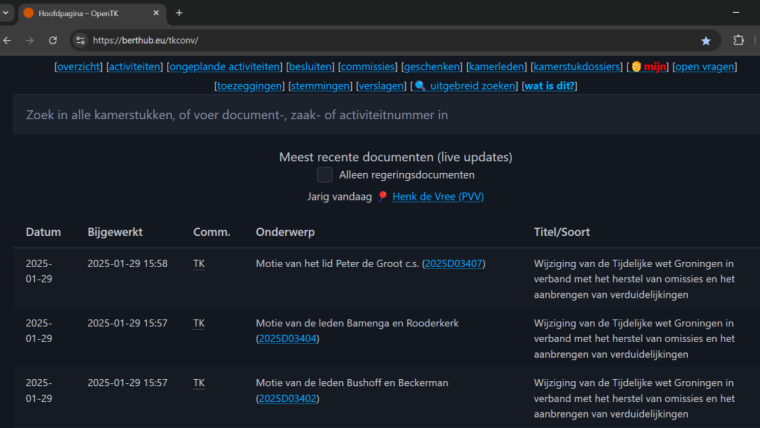Open document 2025D03407 link

(x=454, y=264)
